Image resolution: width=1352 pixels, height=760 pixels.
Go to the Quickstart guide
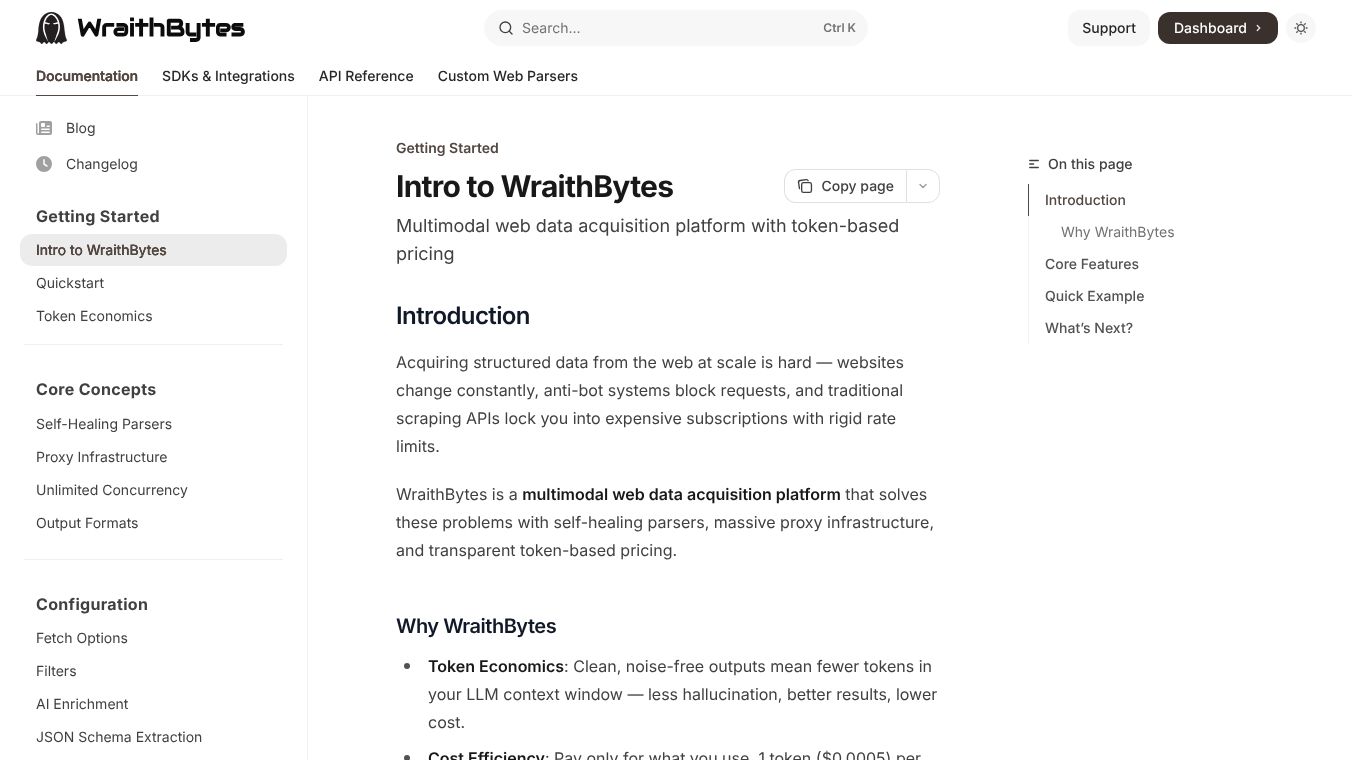coord(70,283)
